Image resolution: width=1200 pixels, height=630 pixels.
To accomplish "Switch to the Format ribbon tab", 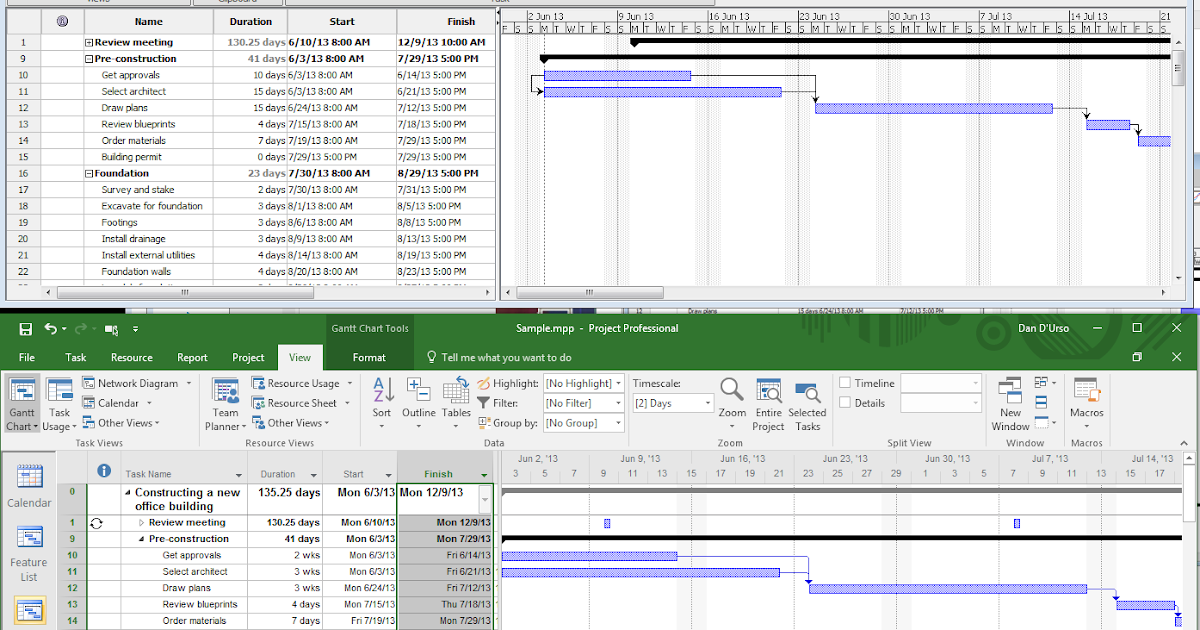I will click(369, 357).
